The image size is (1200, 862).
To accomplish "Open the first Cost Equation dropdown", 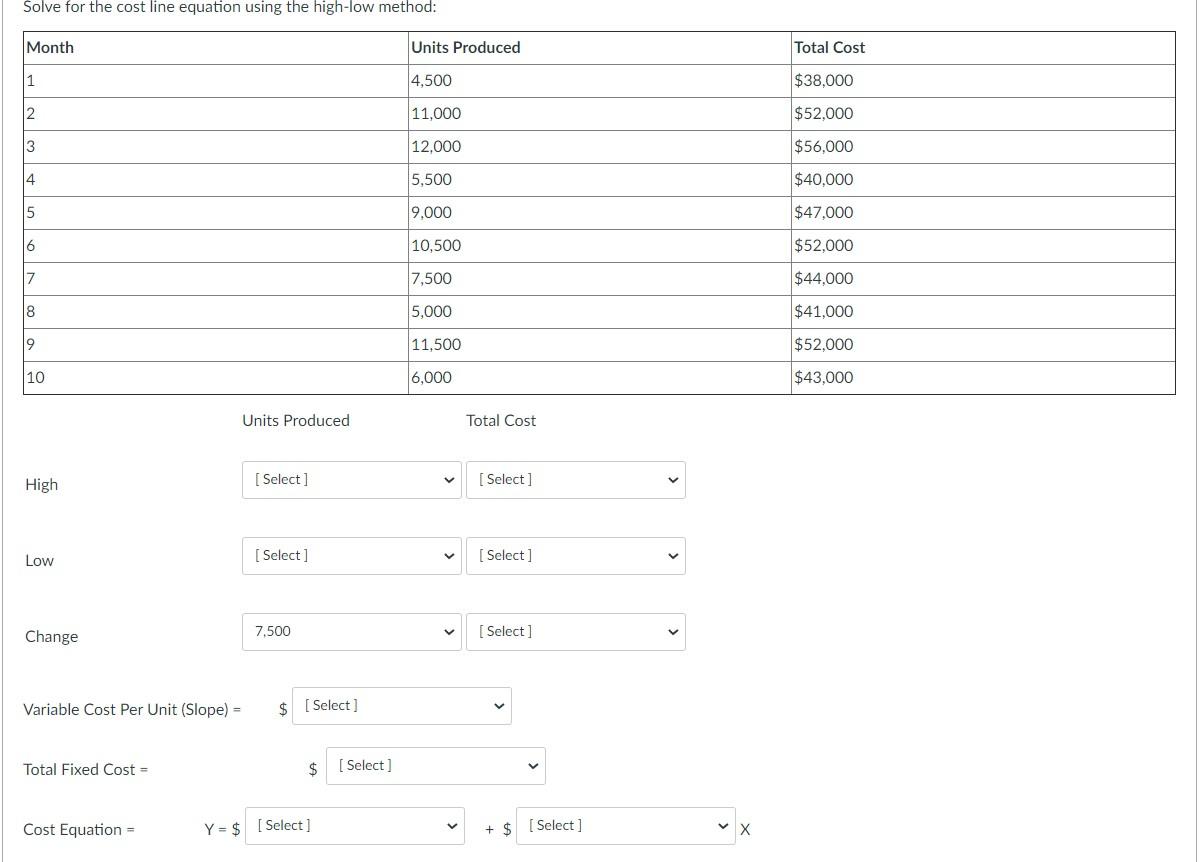I will [x=354, y=825].
